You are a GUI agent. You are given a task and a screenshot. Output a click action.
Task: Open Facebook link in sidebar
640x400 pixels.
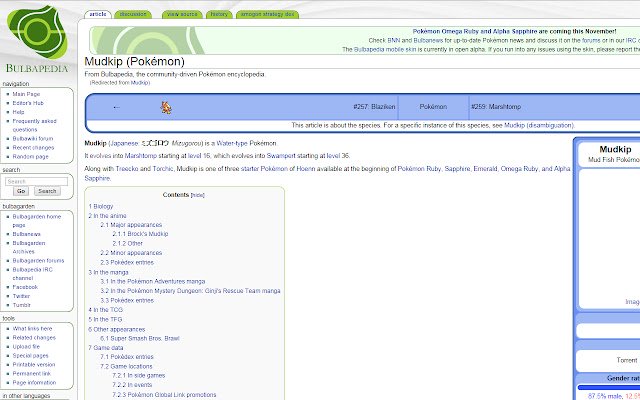pos(25,287)
